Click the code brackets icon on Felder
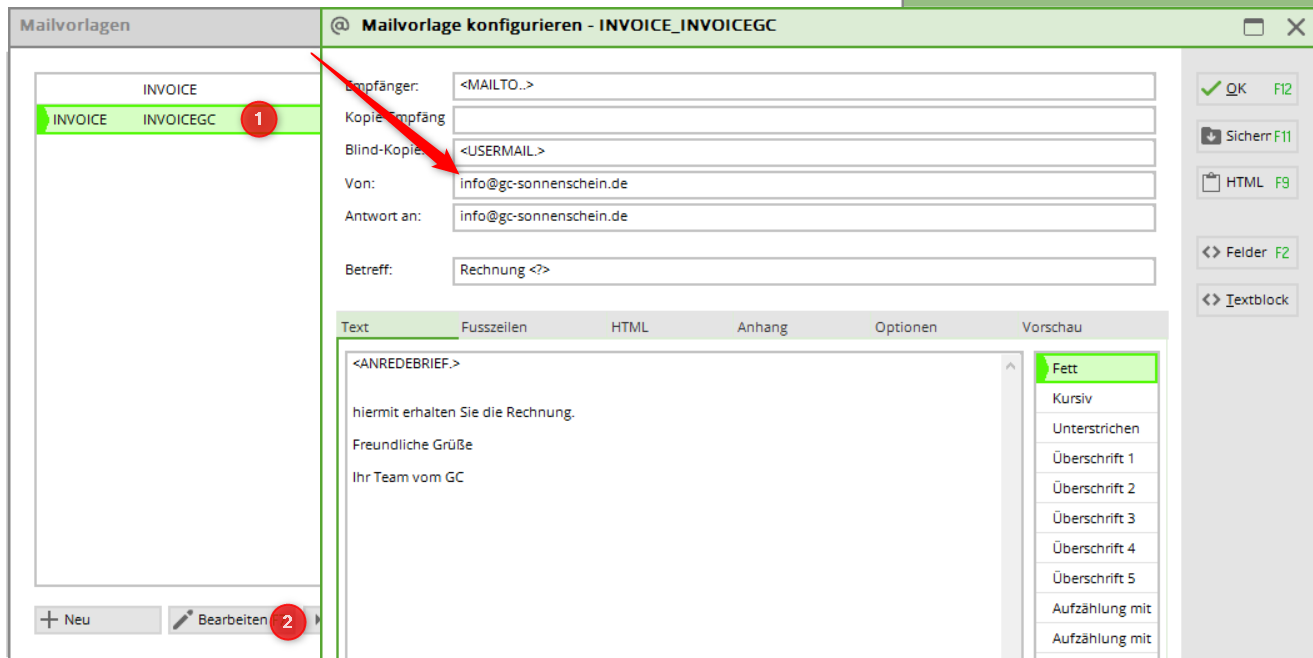Image resolution: width=1313 pixels, height=658 pixels. [1211, 252]
